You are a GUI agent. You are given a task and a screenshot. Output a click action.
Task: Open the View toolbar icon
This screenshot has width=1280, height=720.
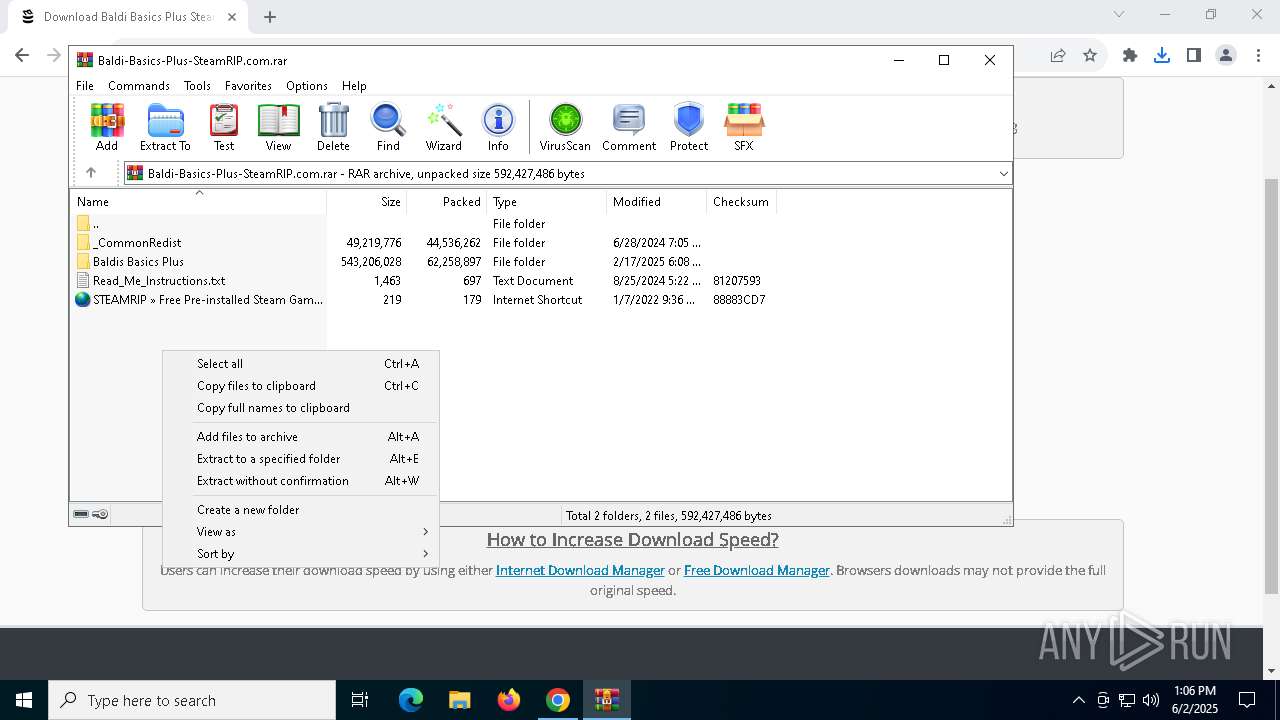coord(278,127)
